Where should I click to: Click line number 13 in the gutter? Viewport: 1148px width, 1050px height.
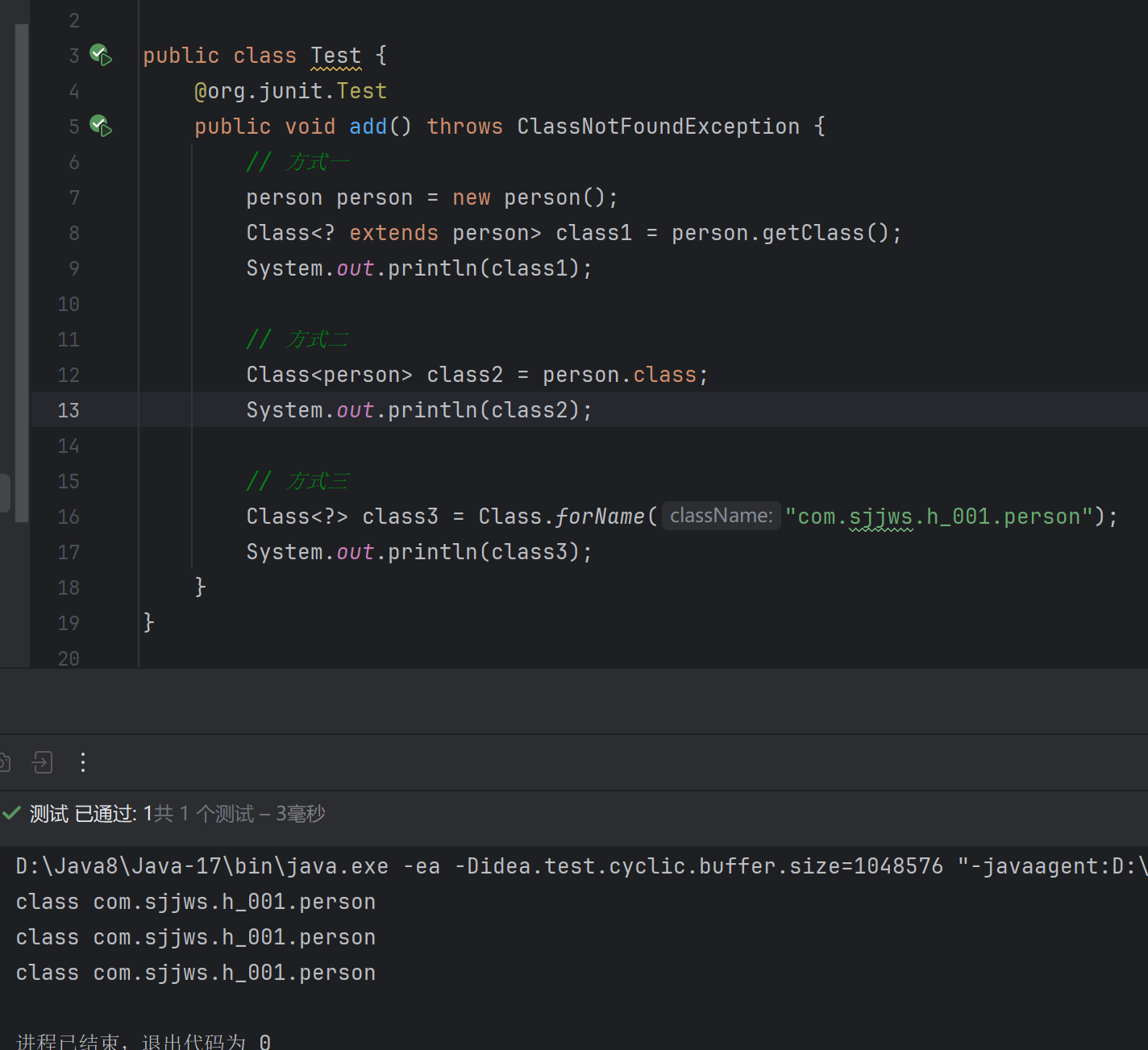pos(69,410)
